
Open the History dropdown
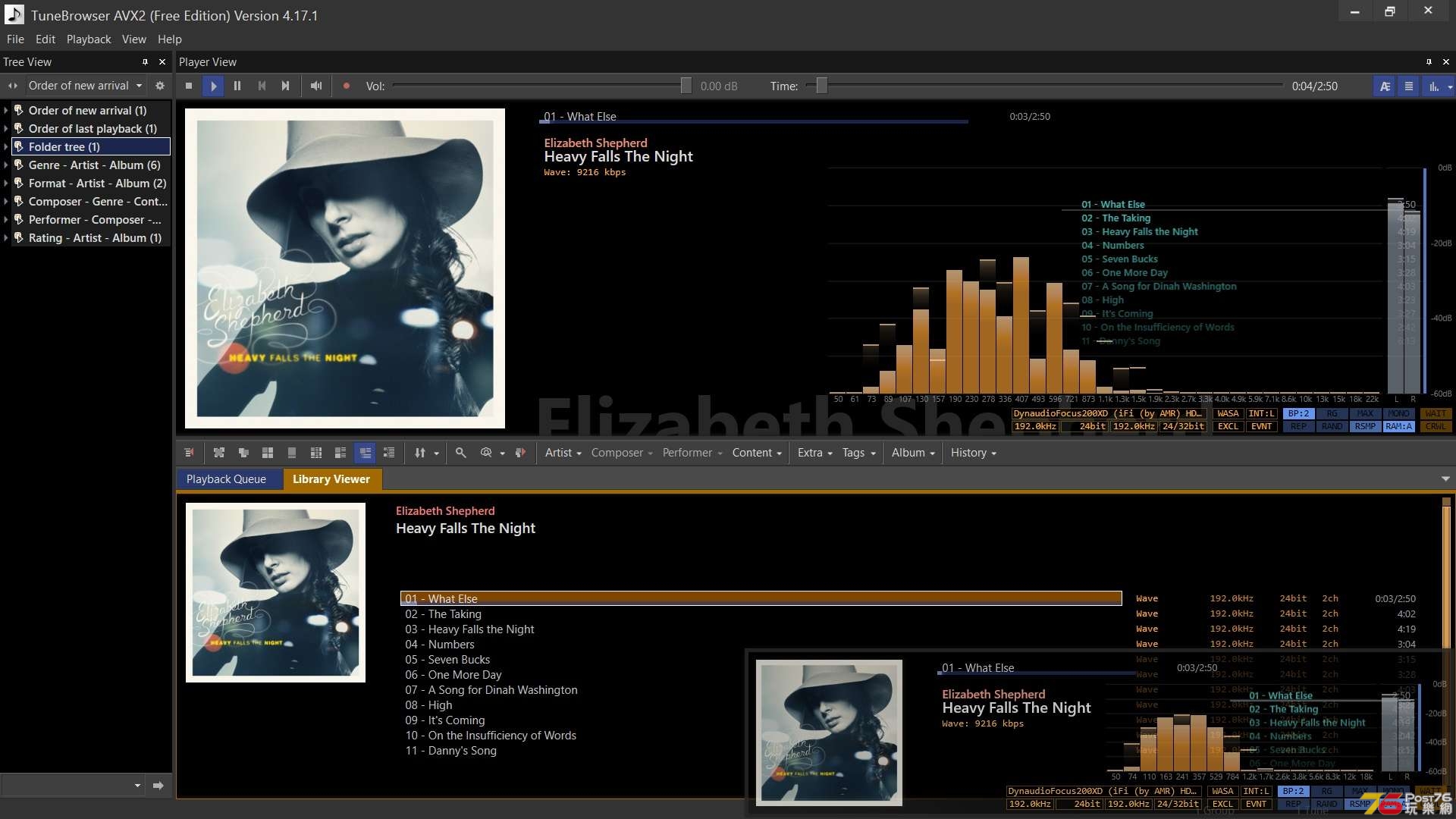point(974,453)
